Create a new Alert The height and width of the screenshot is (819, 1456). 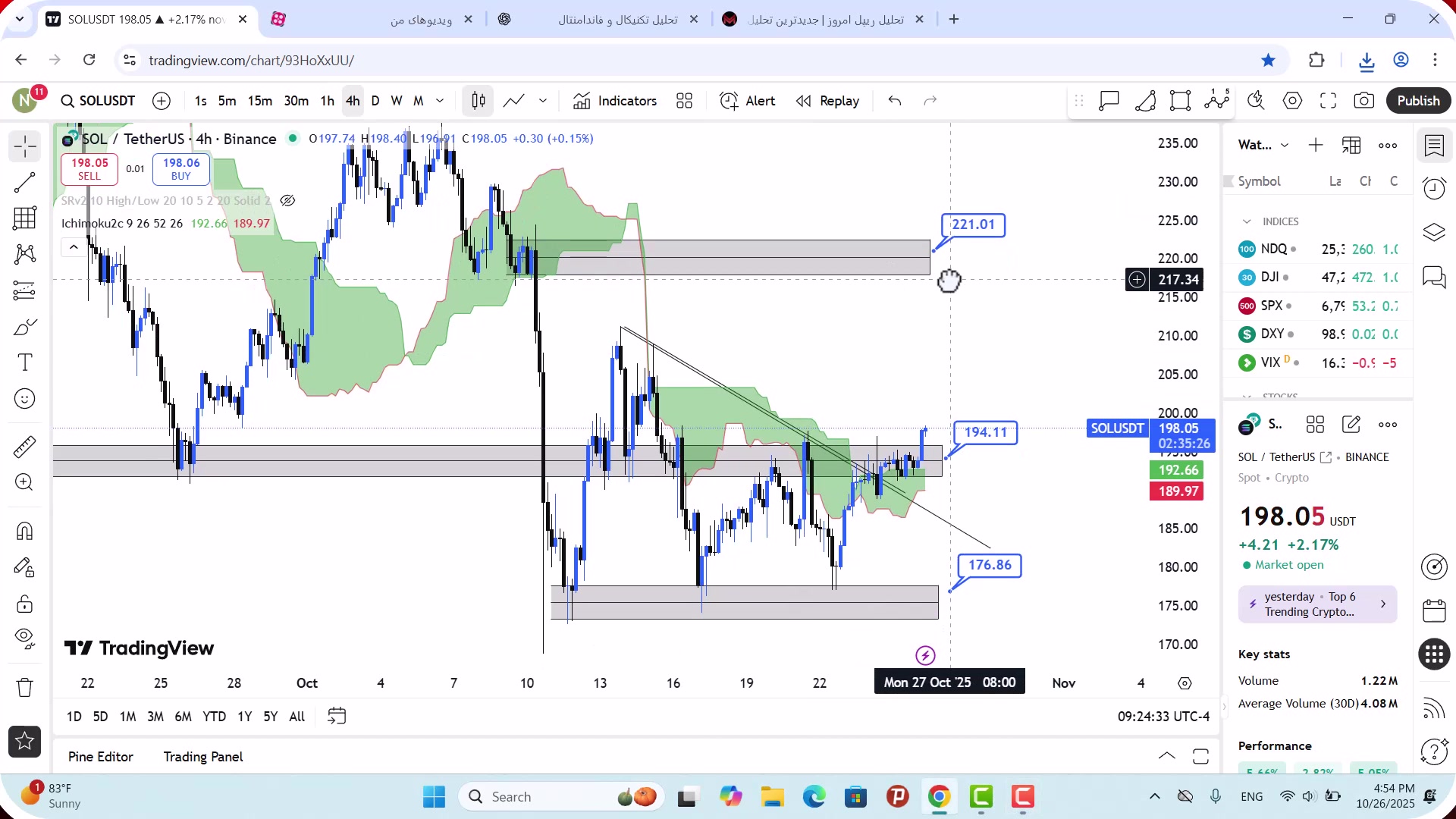click(748, 101)
